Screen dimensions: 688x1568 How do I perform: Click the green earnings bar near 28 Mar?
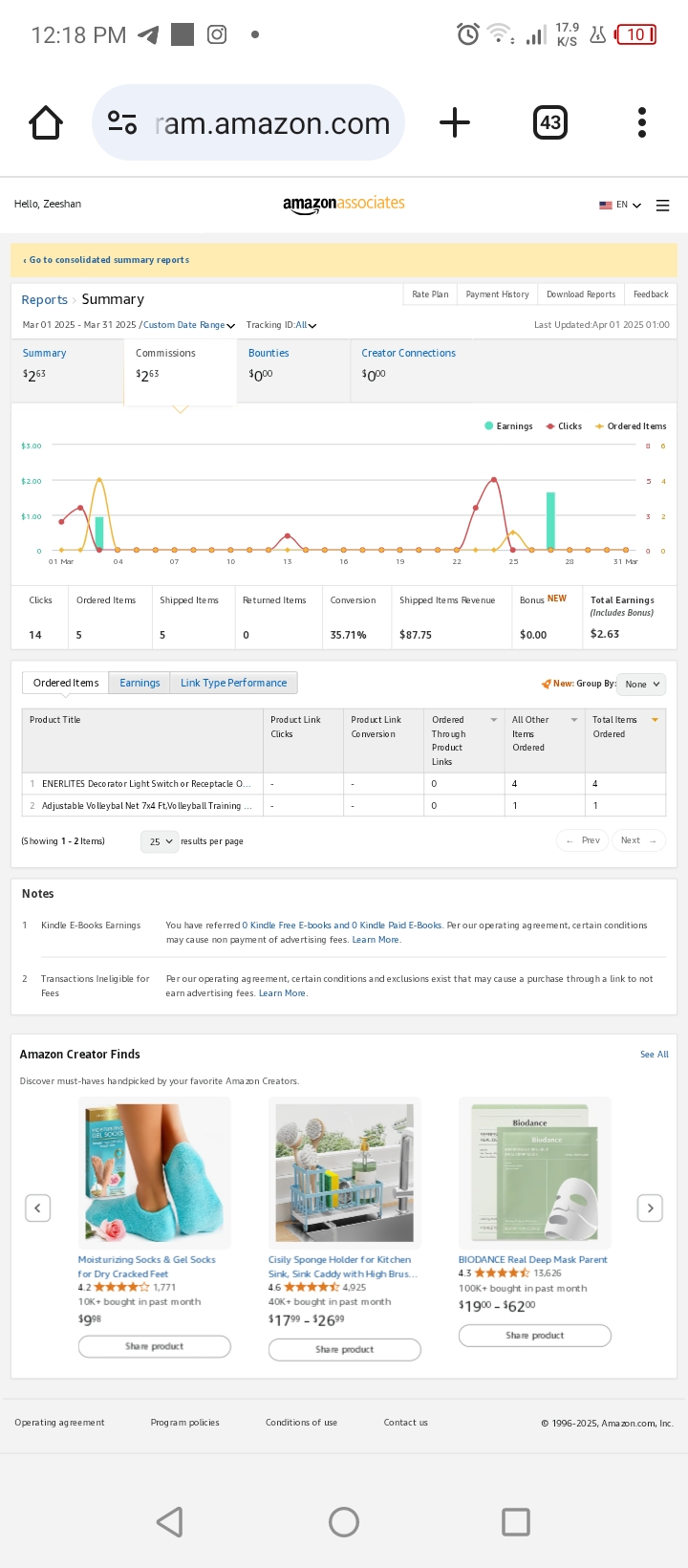(550, 521)
